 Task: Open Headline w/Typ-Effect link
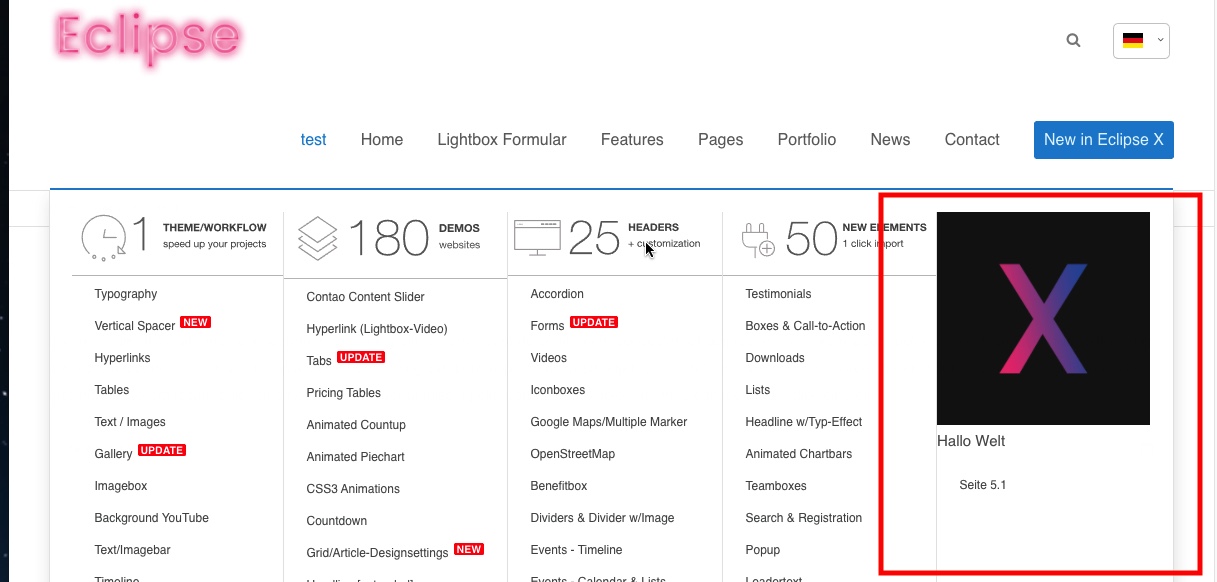pos(804,422)
